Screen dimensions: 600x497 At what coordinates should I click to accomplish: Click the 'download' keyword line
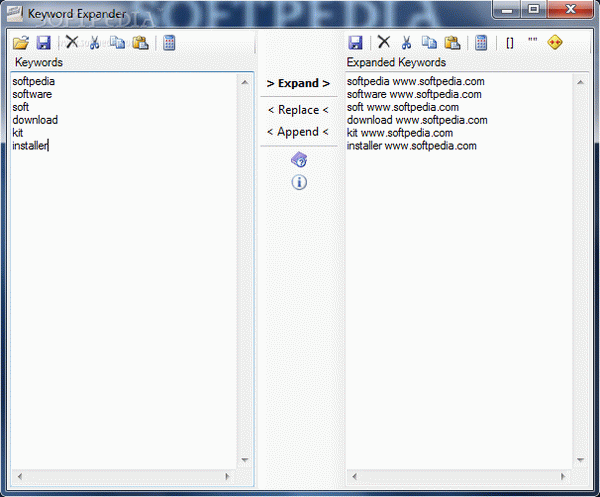35,120
